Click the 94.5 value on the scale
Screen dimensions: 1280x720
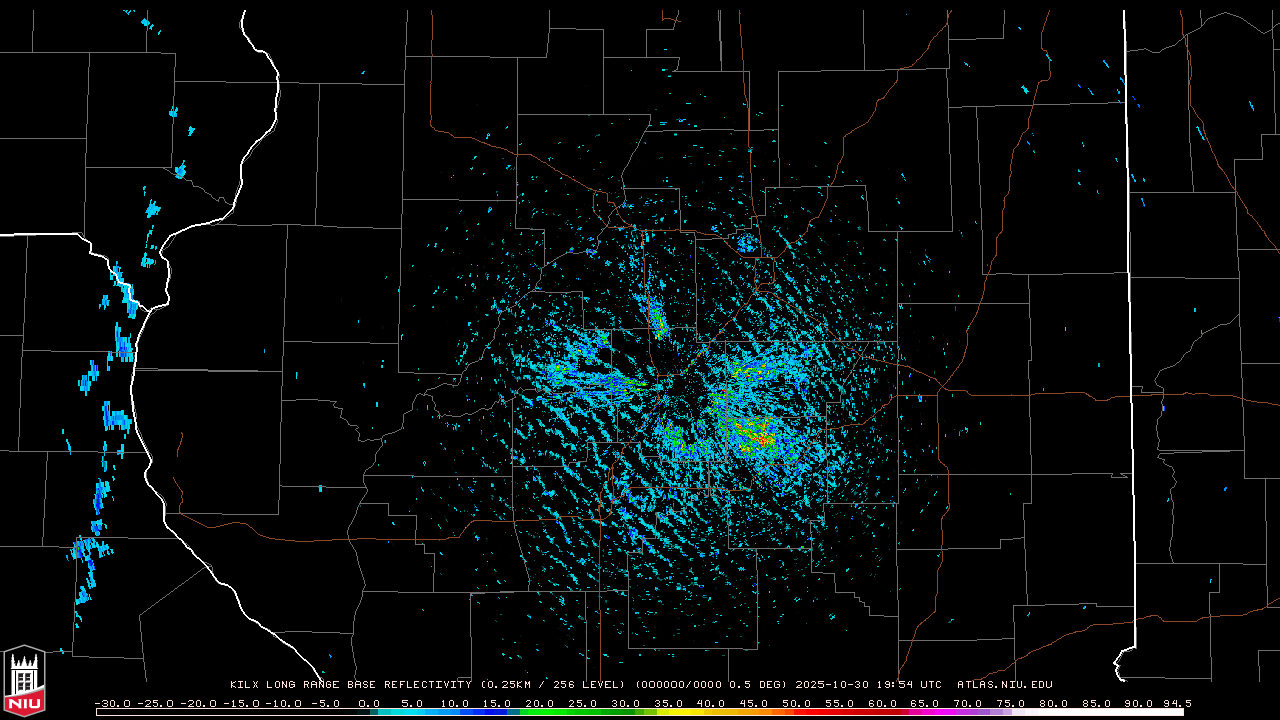1176,703
